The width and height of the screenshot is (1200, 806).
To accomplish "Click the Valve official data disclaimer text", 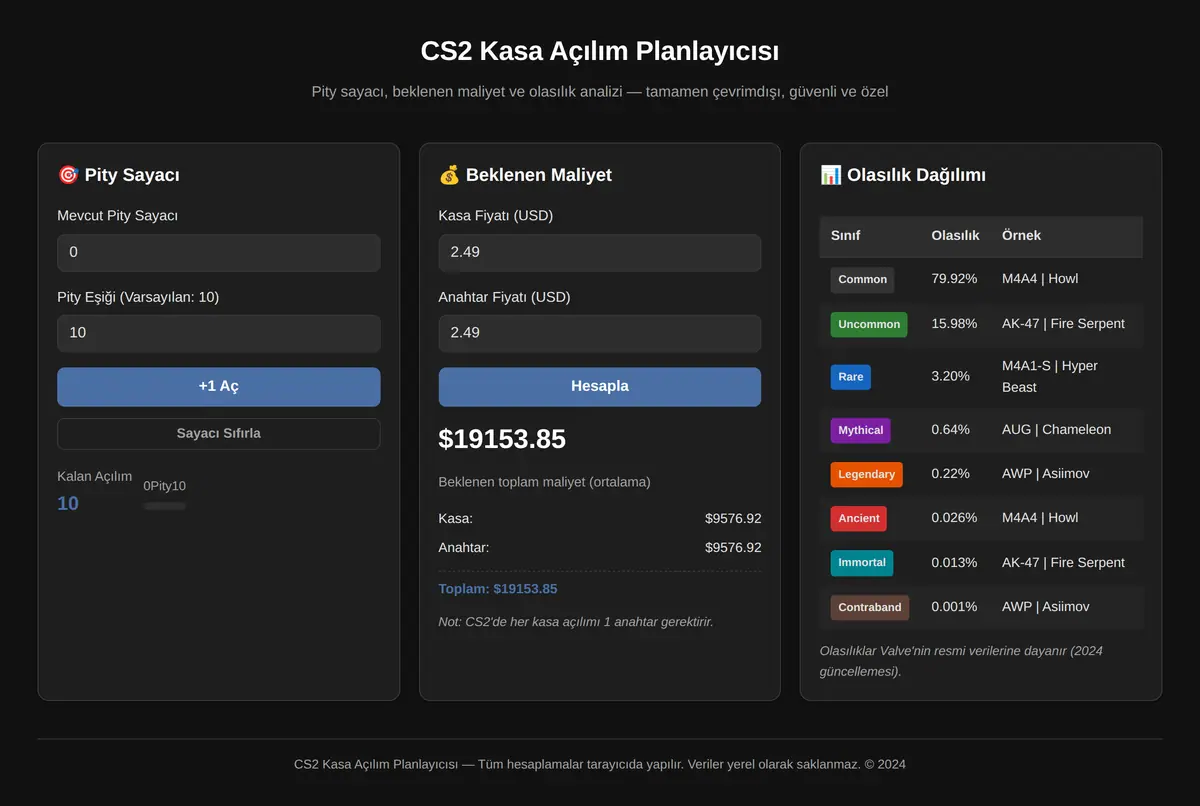I will (961, 661).
